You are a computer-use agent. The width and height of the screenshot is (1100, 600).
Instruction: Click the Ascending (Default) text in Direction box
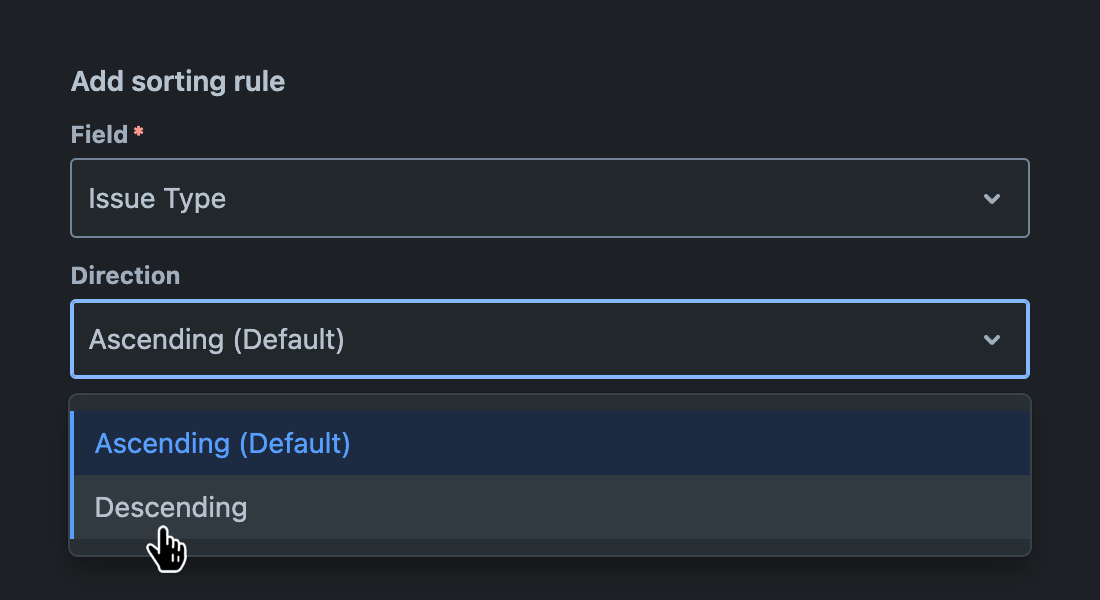click(216, 339)
